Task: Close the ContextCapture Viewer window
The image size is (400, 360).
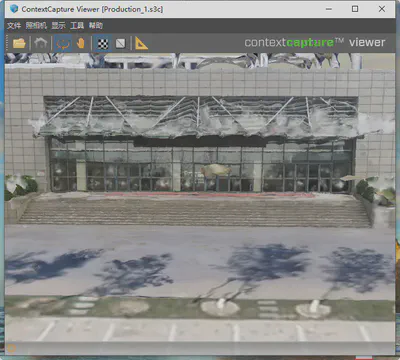Action: [382, 9]
